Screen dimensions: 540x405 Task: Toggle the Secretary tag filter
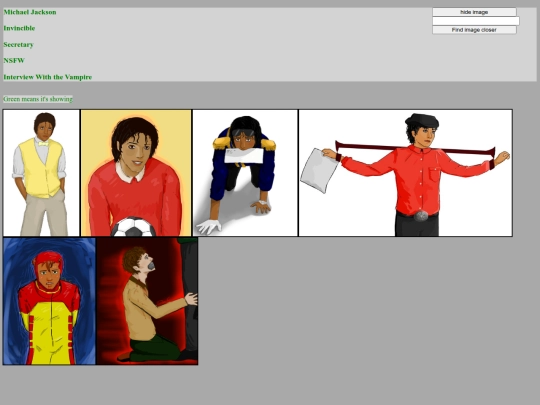[19, 45]
